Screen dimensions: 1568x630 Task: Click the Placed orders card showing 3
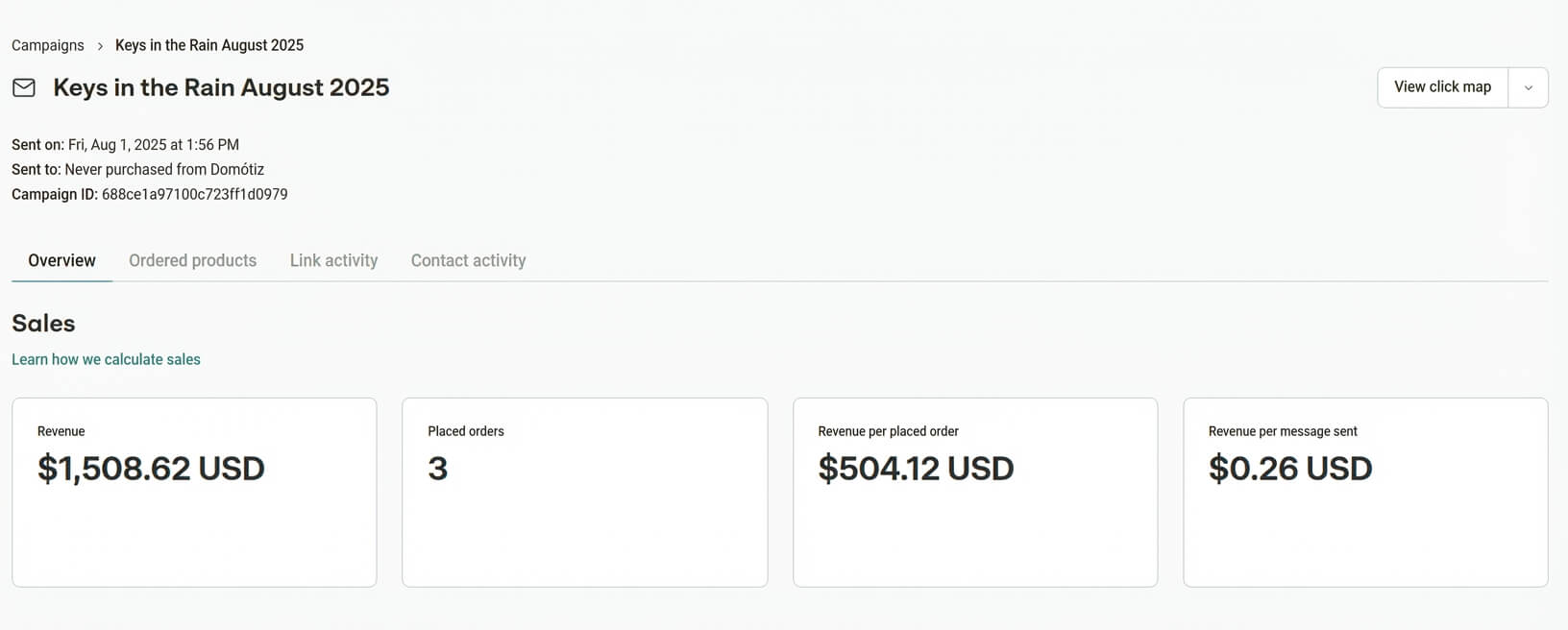pyautogui.click(x=584, y=492)
